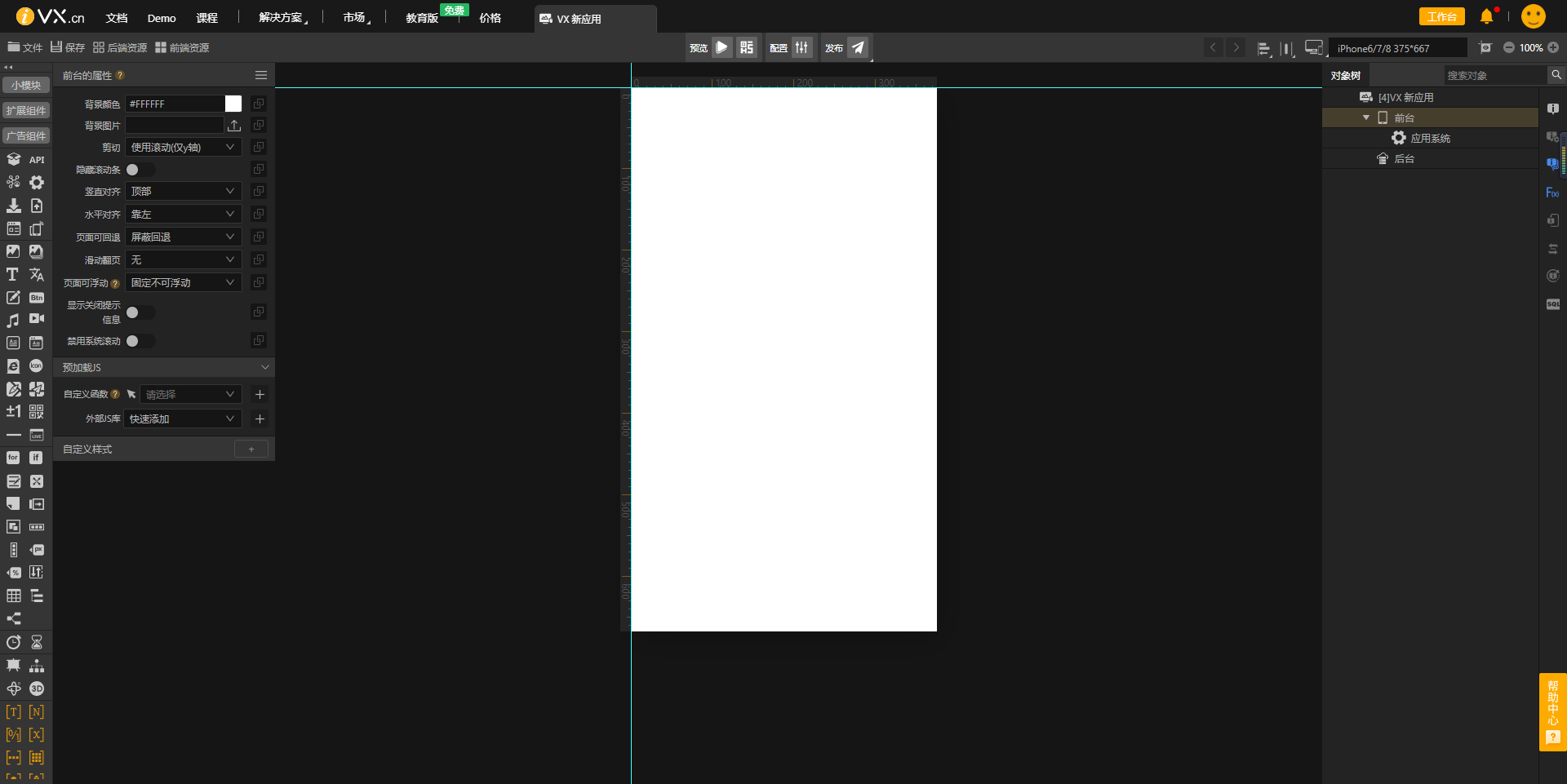Switch to the VX 新应用 tab

tap(595, 19)
